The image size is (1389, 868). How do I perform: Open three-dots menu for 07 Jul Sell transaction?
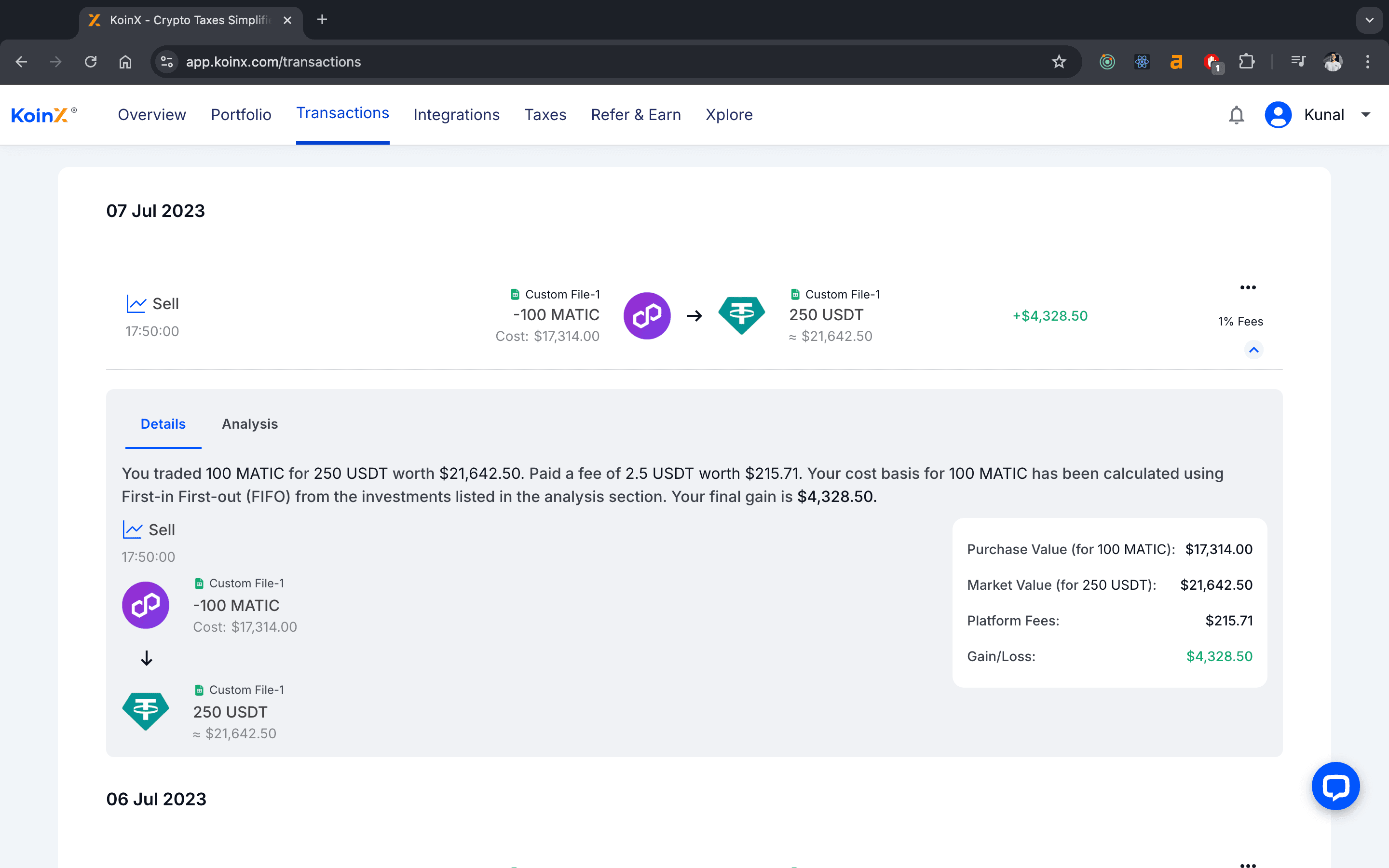(x=1248, y=287)
